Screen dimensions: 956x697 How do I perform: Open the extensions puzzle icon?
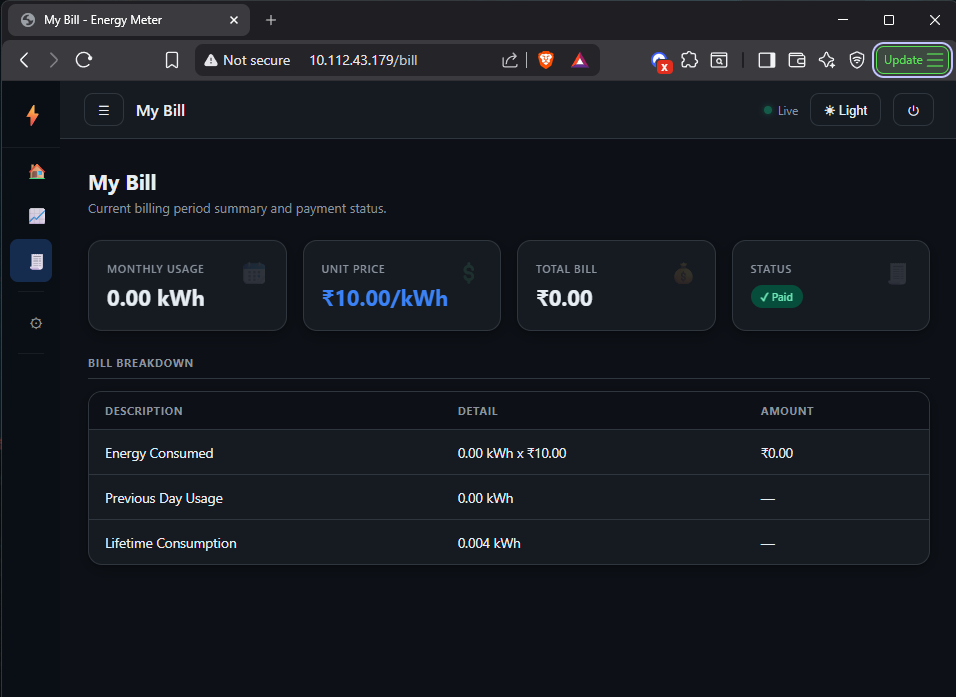(x=689, y=60)
